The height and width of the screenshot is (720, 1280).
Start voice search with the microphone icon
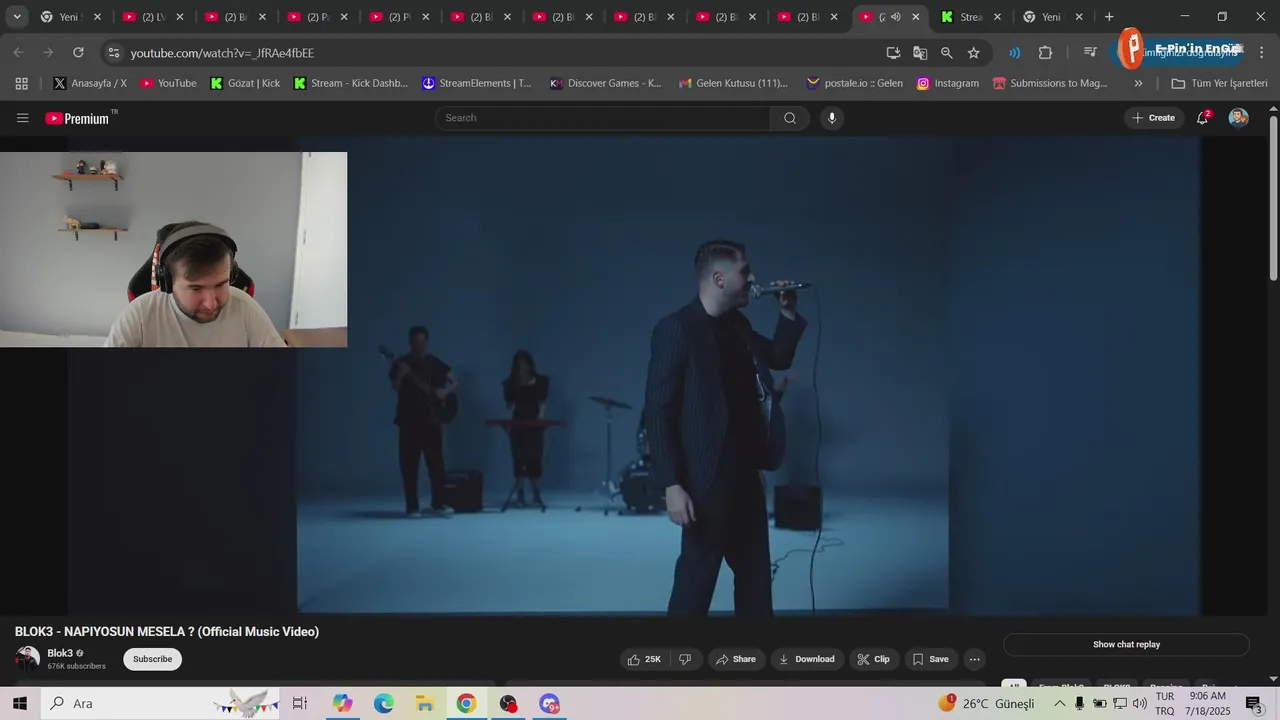click(832, 118)
